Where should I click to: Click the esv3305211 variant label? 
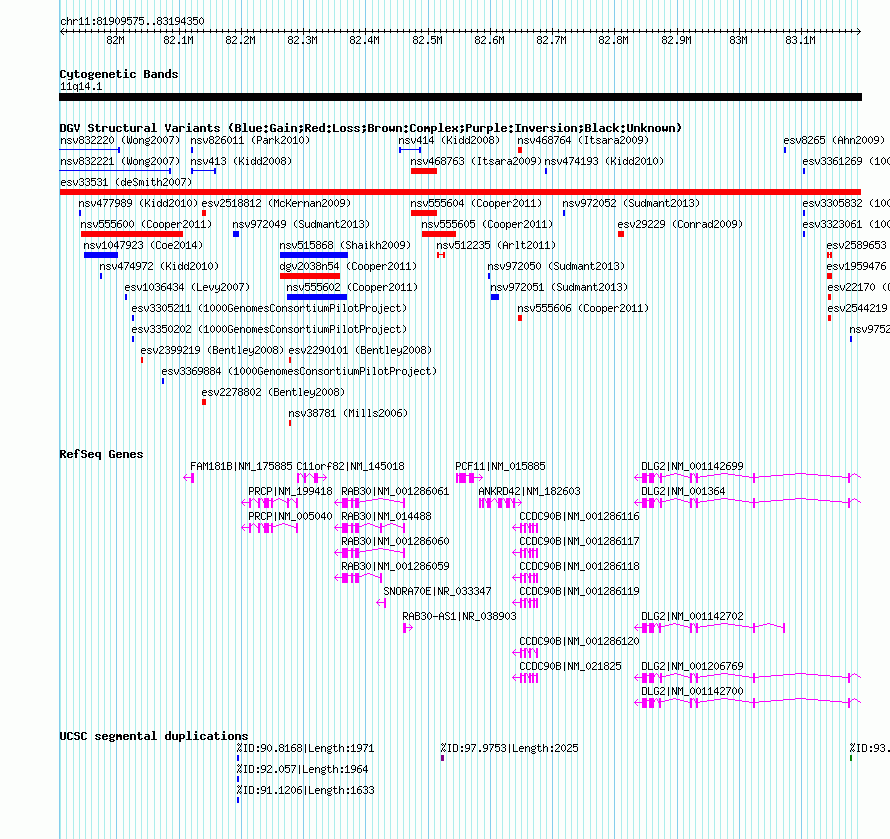[270, 308]
